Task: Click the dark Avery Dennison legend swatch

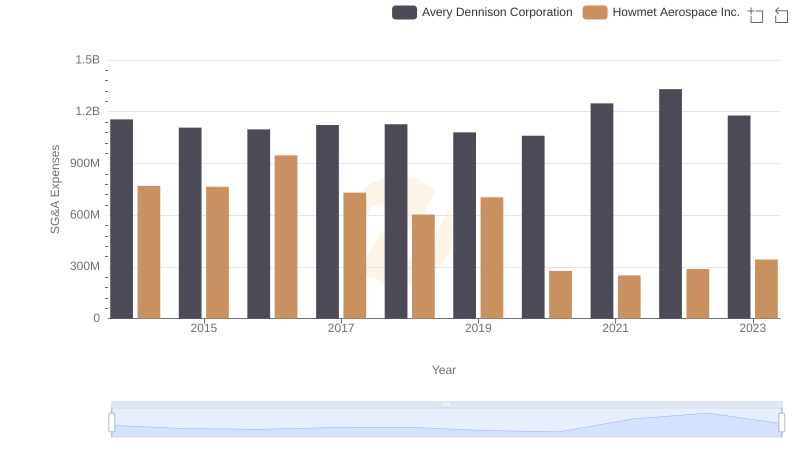Action: click(405, 12)
